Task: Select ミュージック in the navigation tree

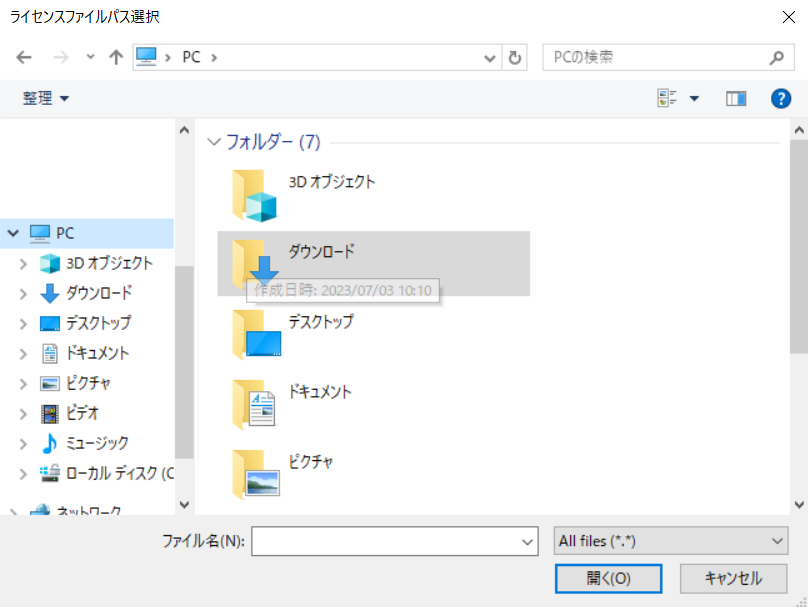Action: (96, 443)
